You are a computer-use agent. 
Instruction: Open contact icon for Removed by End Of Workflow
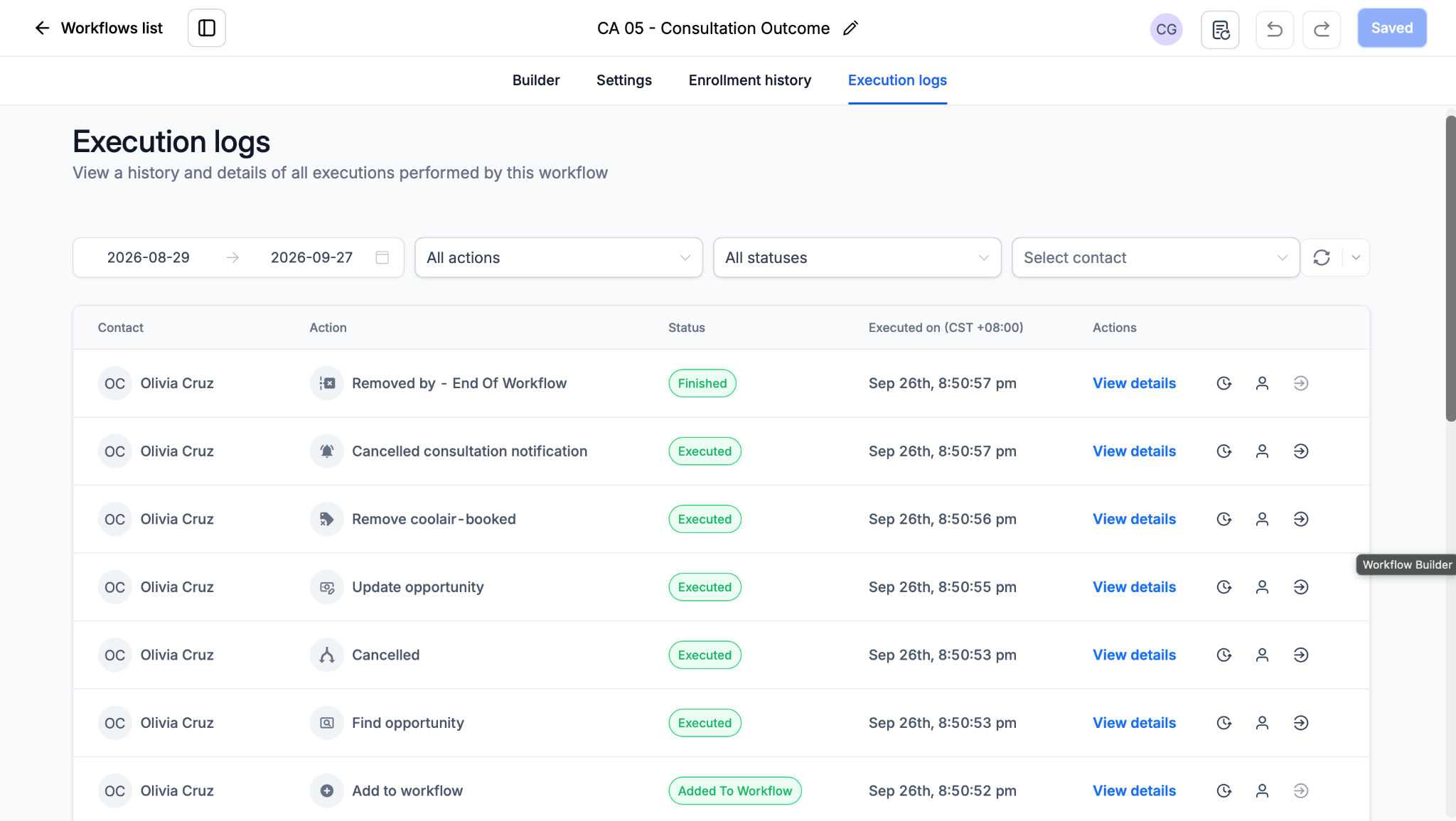tap(1262, 383)
